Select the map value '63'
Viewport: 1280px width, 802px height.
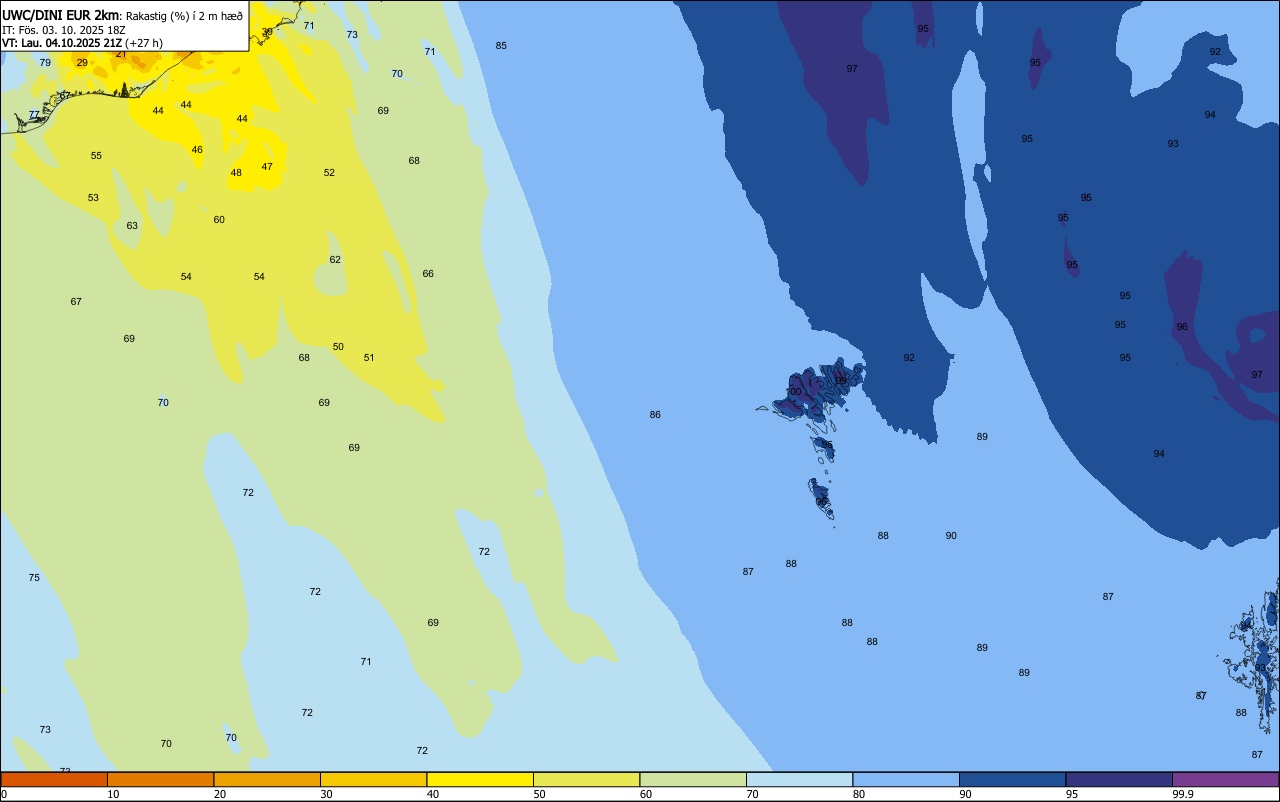132,226
